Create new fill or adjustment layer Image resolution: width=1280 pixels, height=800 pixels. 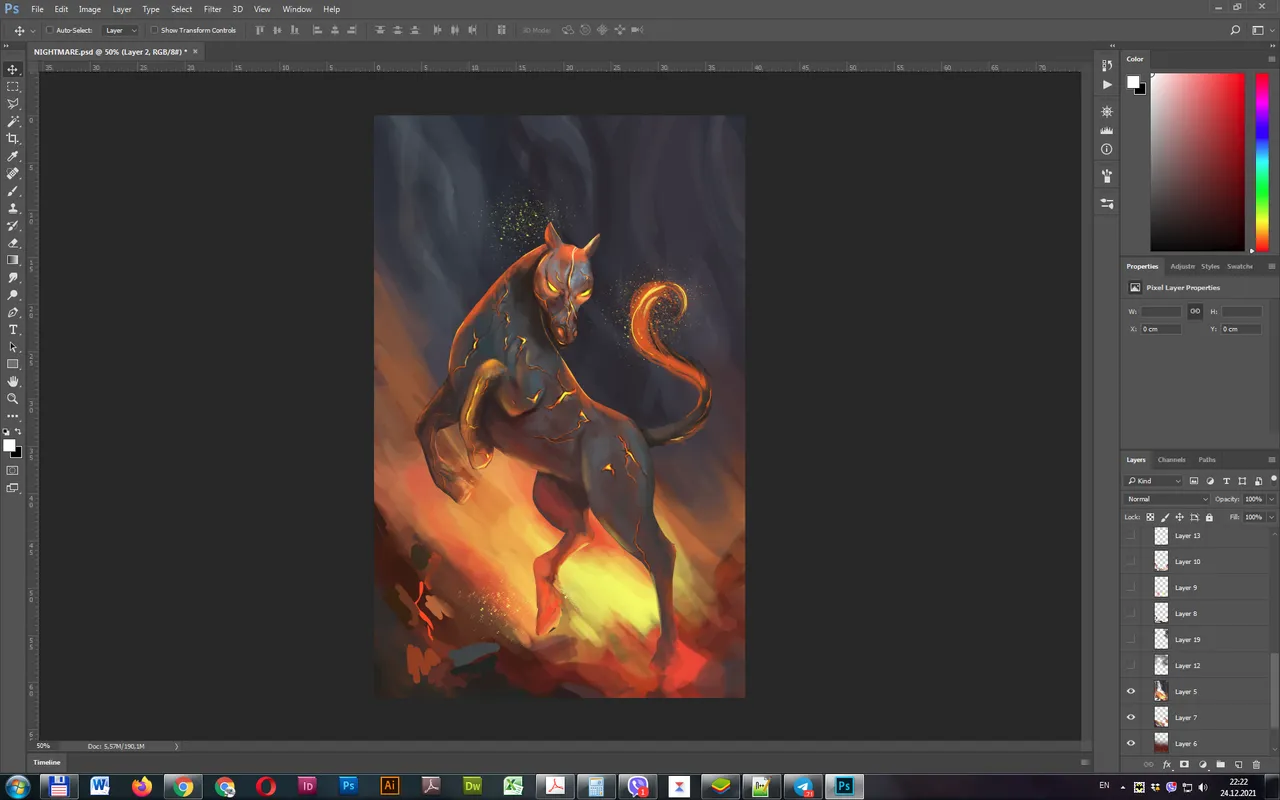tap(1202, 765)
